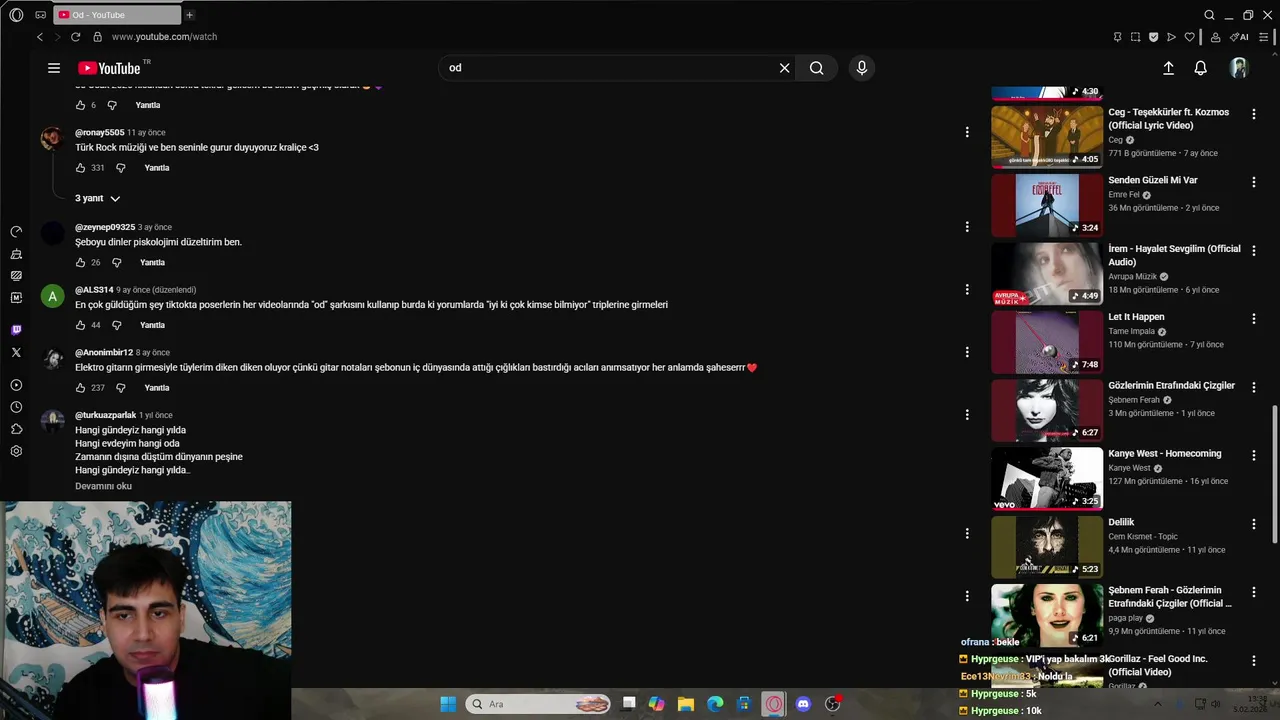Open Twitch in the Opera sidebar
The width and height of the screenshot is (1280, 720).
16,330
